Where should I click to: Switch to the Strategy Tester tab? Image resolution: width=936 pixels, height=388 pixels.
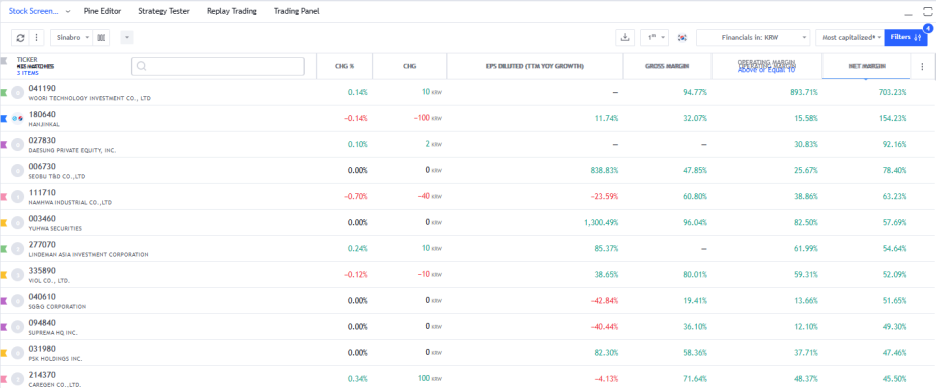pyautogui.click(x=164, y=11)
